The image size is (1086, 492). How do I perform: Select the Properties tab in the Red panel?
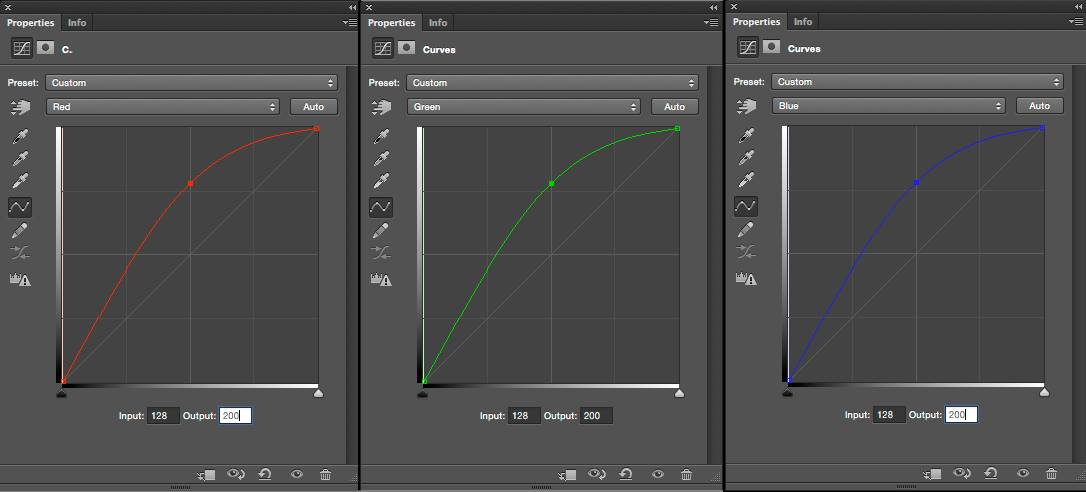point(30,23)
